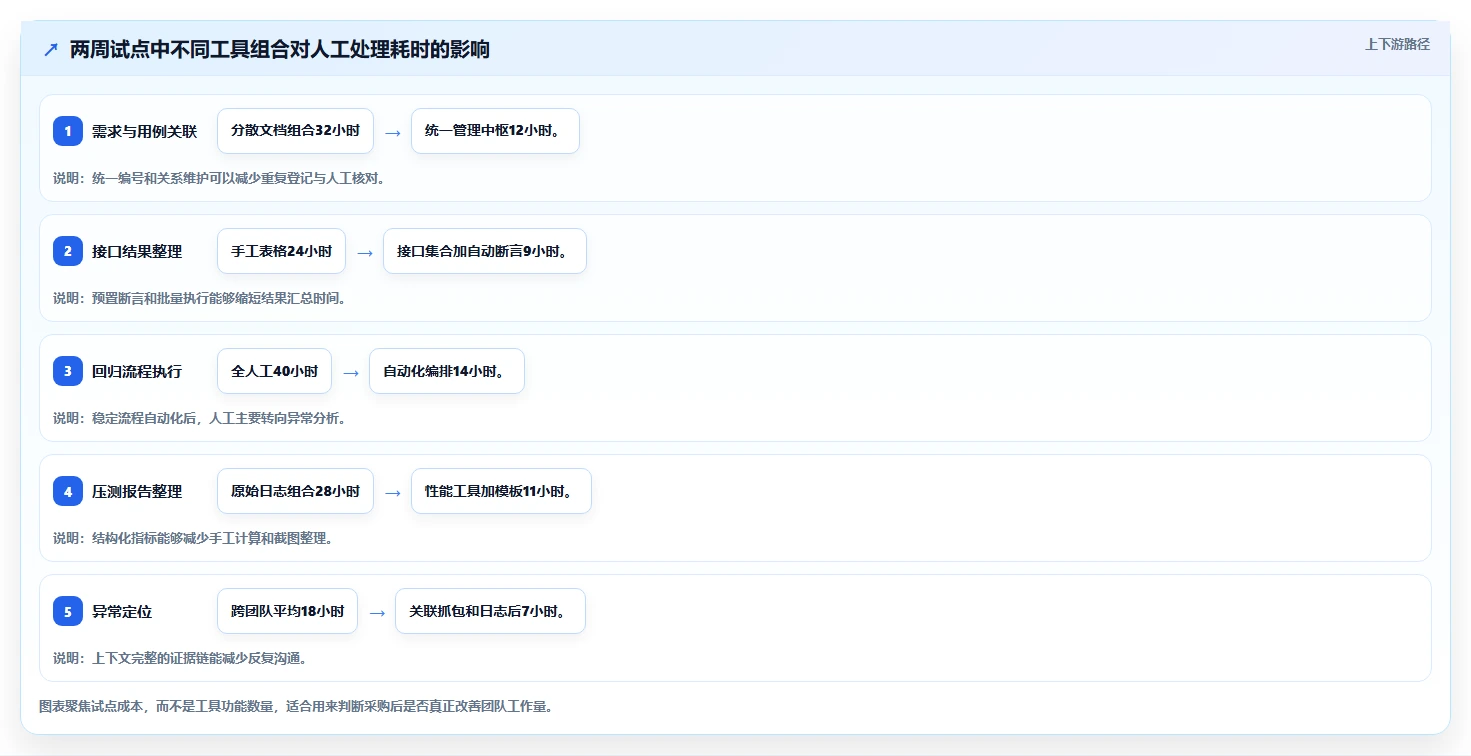Select the 自动化编排14小时 chip
This screenshot has width=1471, height=756.
click(447, 371)
